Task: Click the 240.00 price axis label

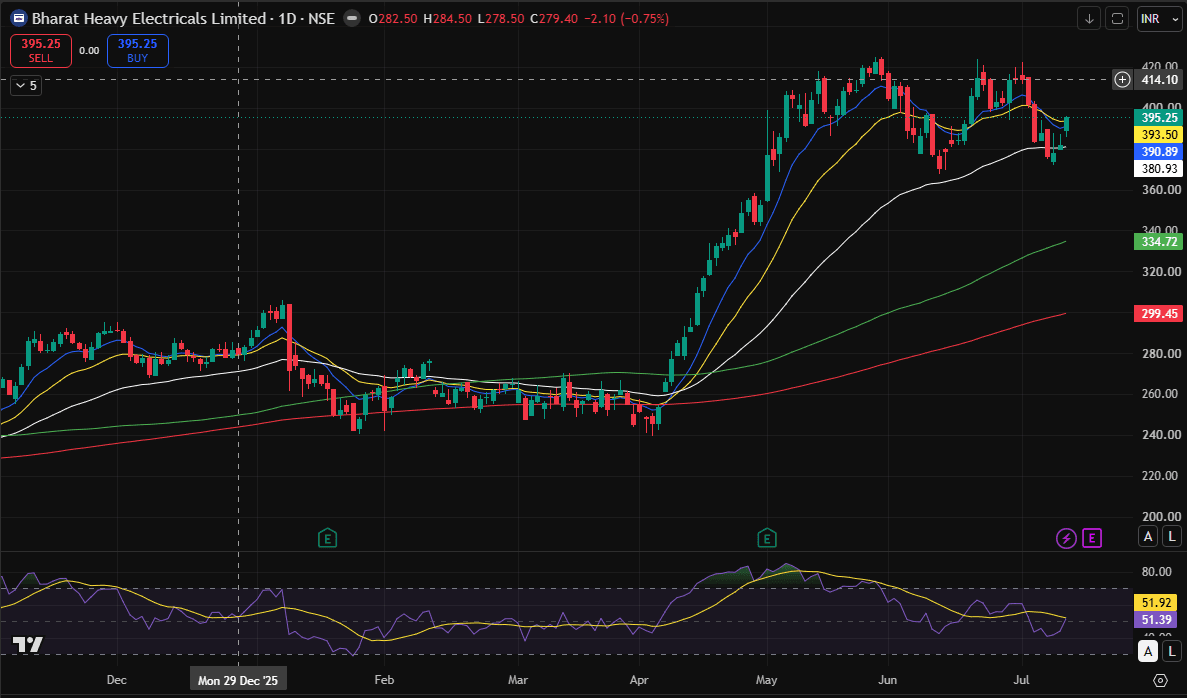Action: coord(1161,435)
